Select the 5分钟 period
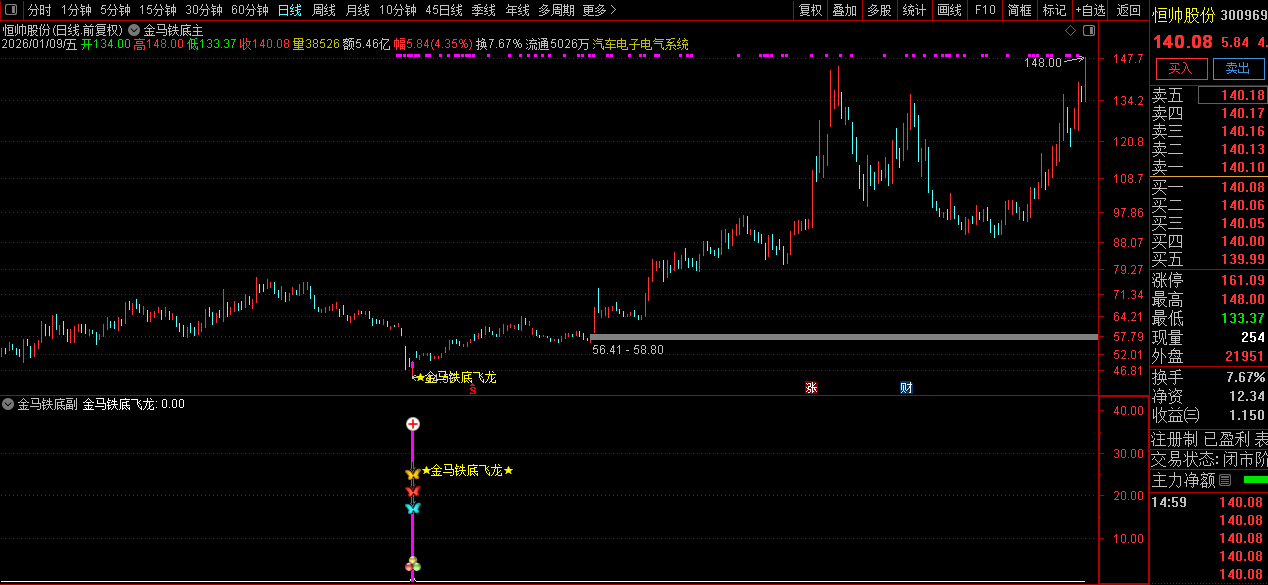Image resolution: width=1268 pixels, height=585 pixels. (x=115, y=10)
